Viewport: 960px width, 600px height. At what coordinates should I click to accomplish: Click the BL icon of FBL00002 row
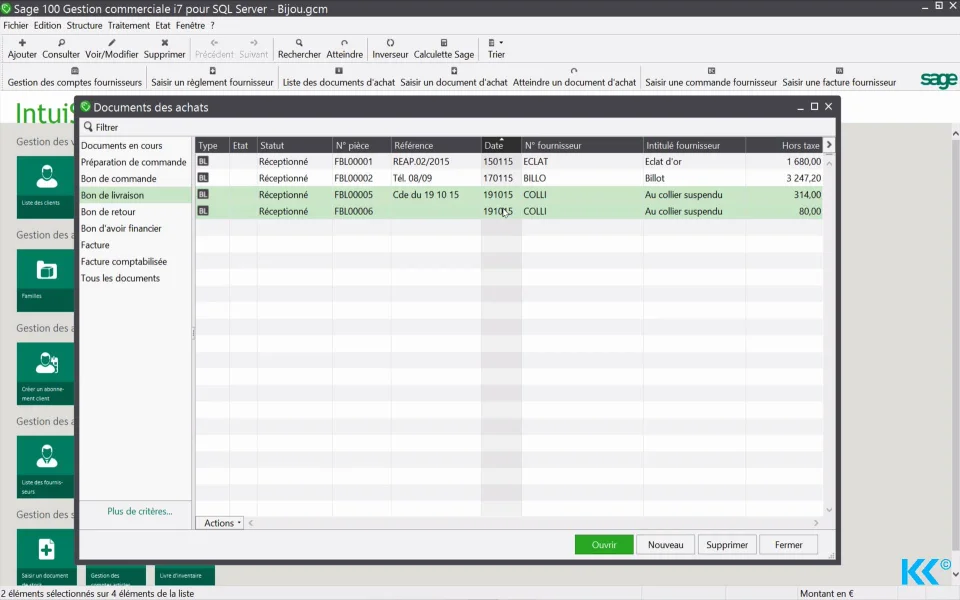(x=203, y=178)
